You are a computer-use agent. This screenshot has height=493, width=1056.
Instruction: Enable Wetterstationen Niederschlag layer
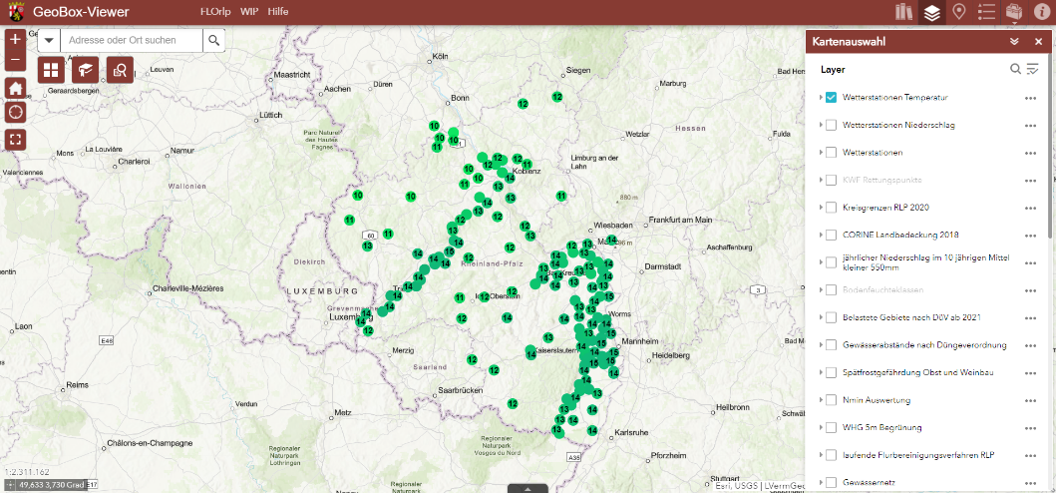[x=831, y=125]
